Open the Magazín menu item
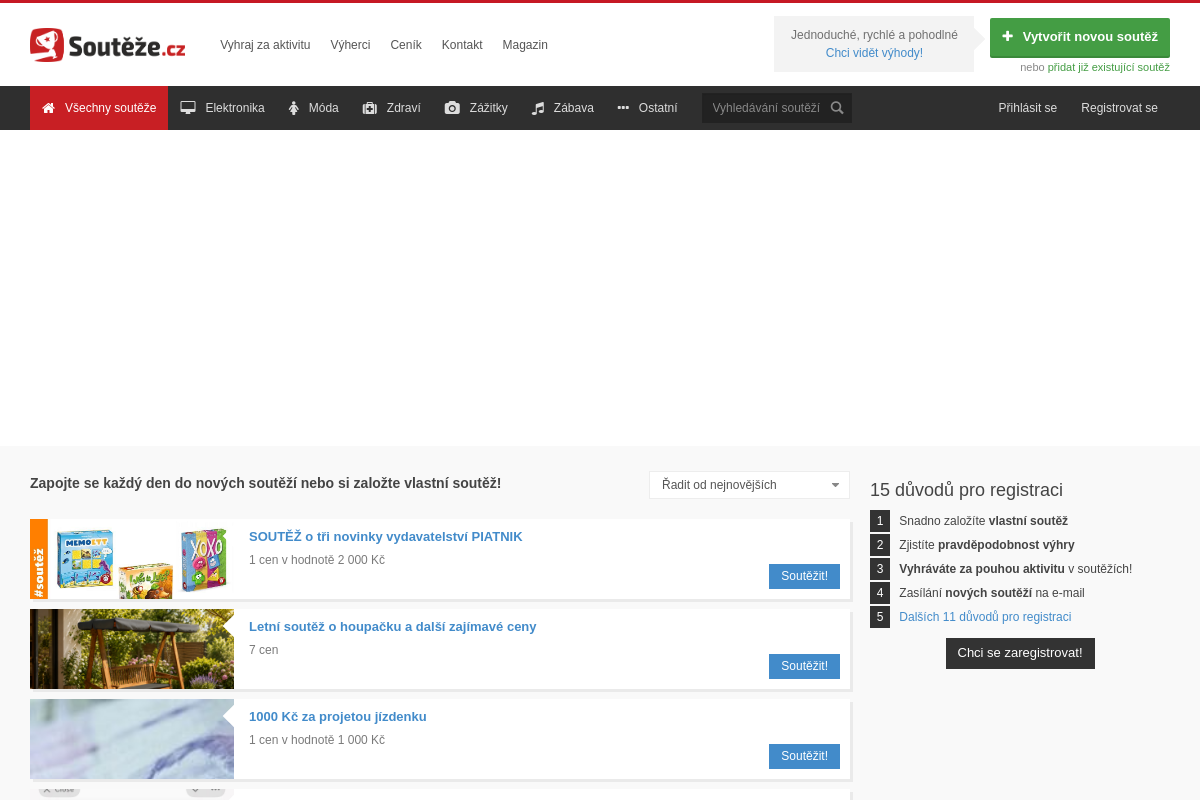This screenshot has height=800, width=1200. click(x=525, y=45)
